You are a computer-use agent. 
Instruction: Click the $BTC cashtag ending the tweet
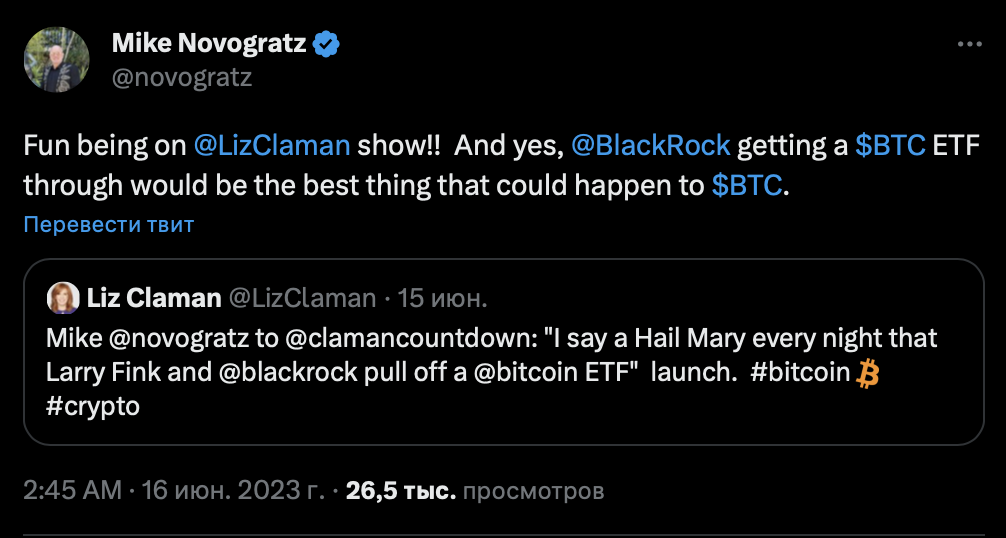(746, 186)
